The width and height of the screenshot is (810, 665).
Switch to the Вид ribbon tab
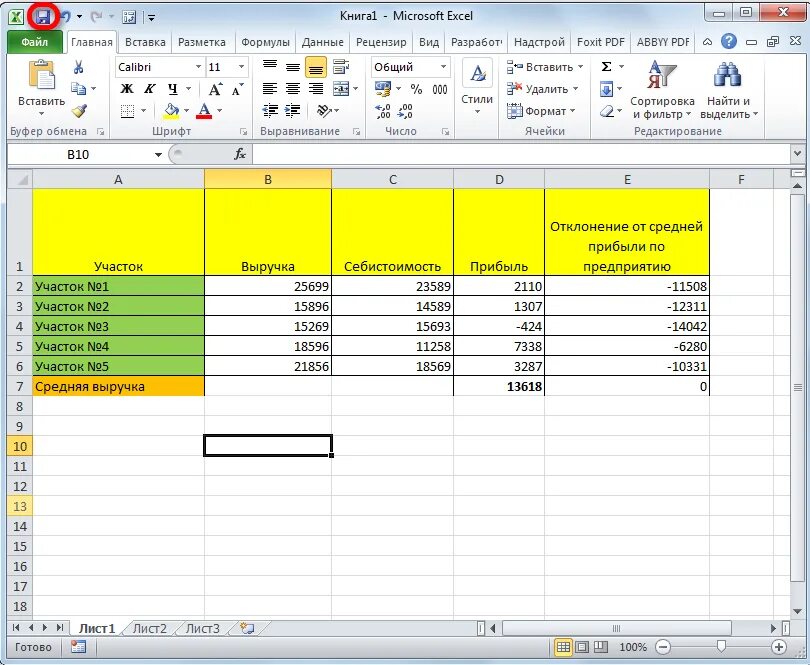tap(429, 42)
